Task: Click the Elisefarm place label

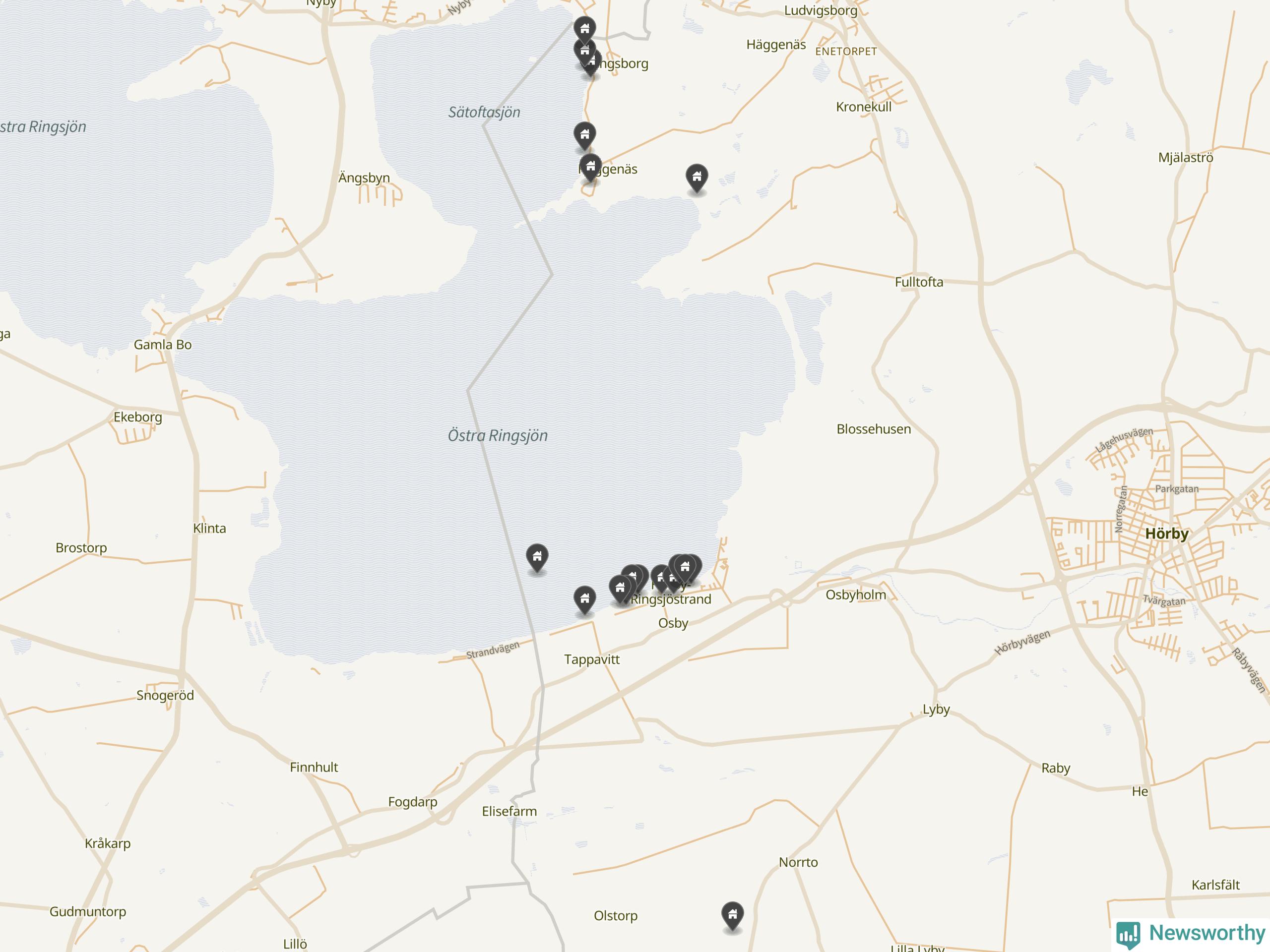Action: click(x=509, y=811)
